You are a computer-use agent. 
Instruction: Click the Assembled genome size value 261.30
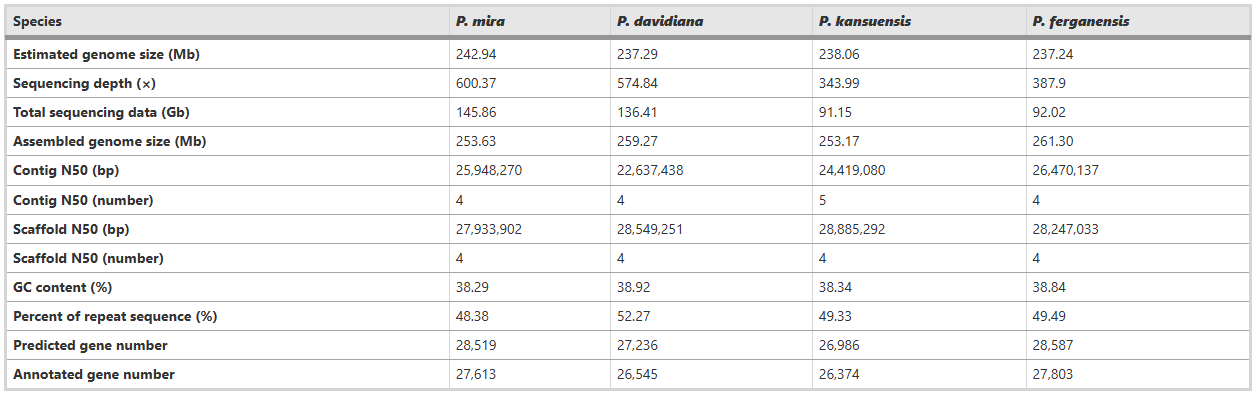click(1052, 141)
